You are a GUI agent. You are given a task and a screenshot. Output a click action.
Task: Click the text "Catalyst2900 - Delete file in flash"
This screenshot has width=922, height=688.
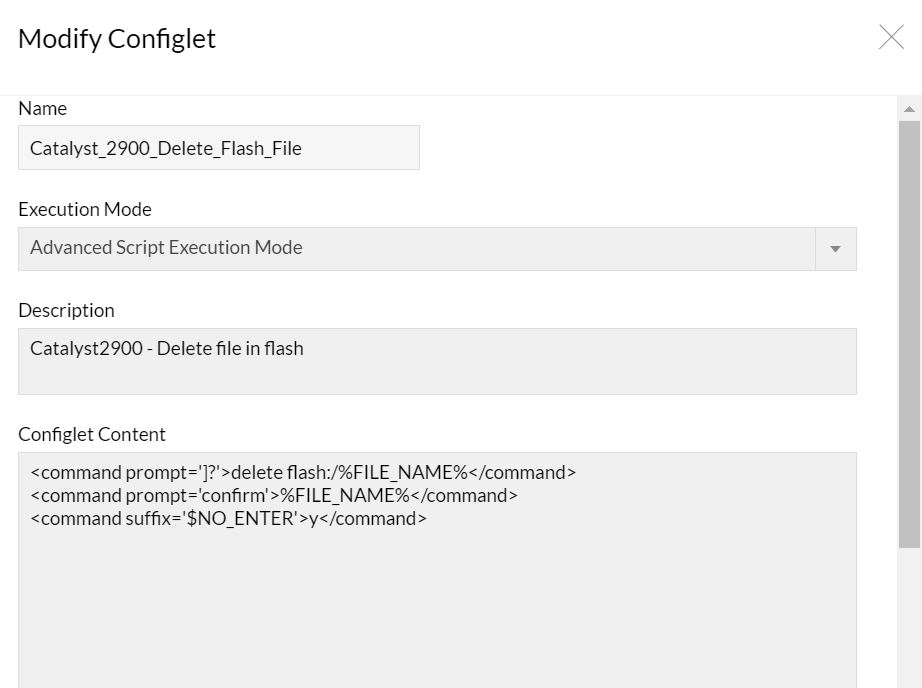[x=167, y=348]
